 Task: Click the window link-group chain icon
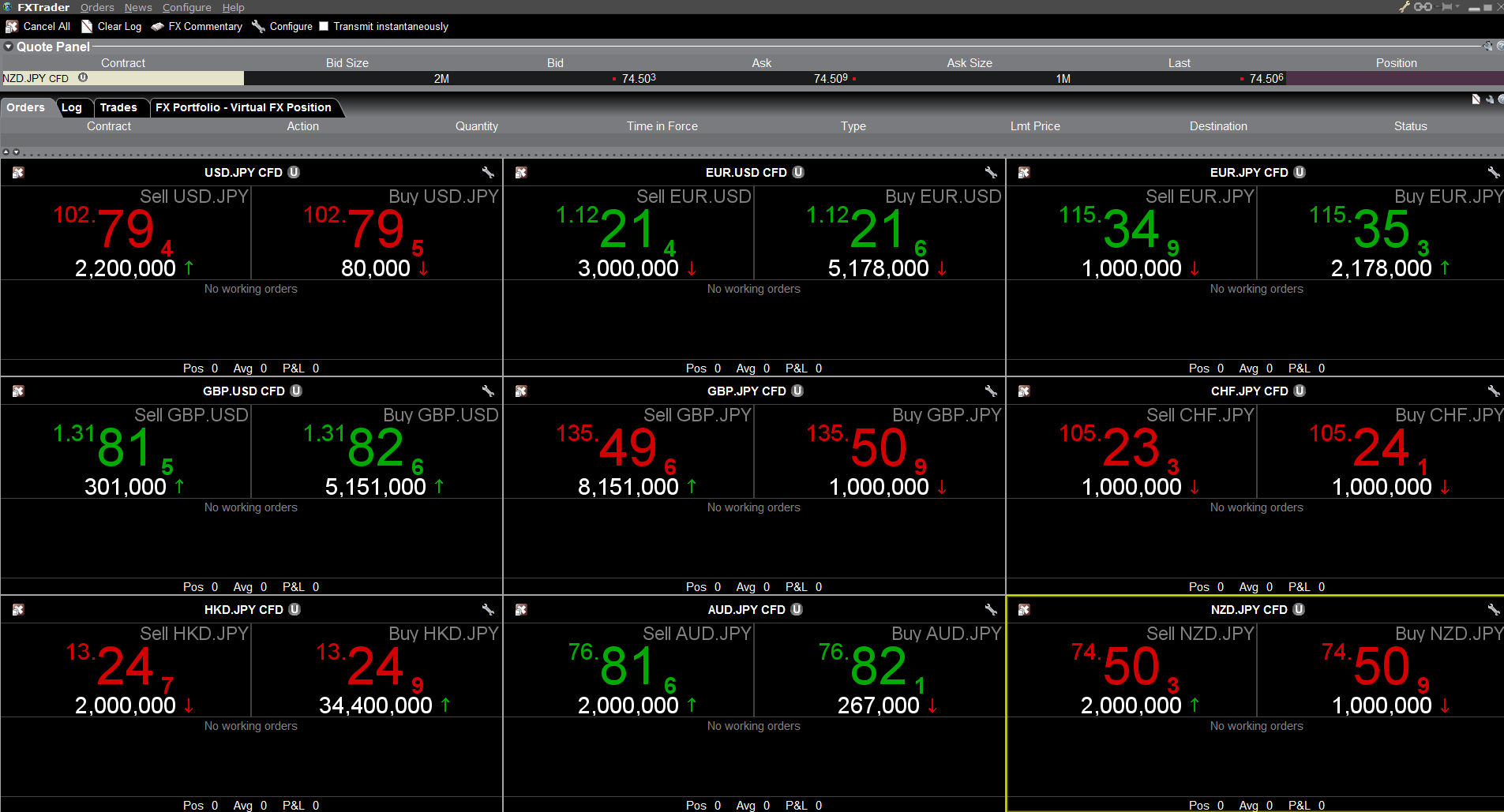point(1423,7)
